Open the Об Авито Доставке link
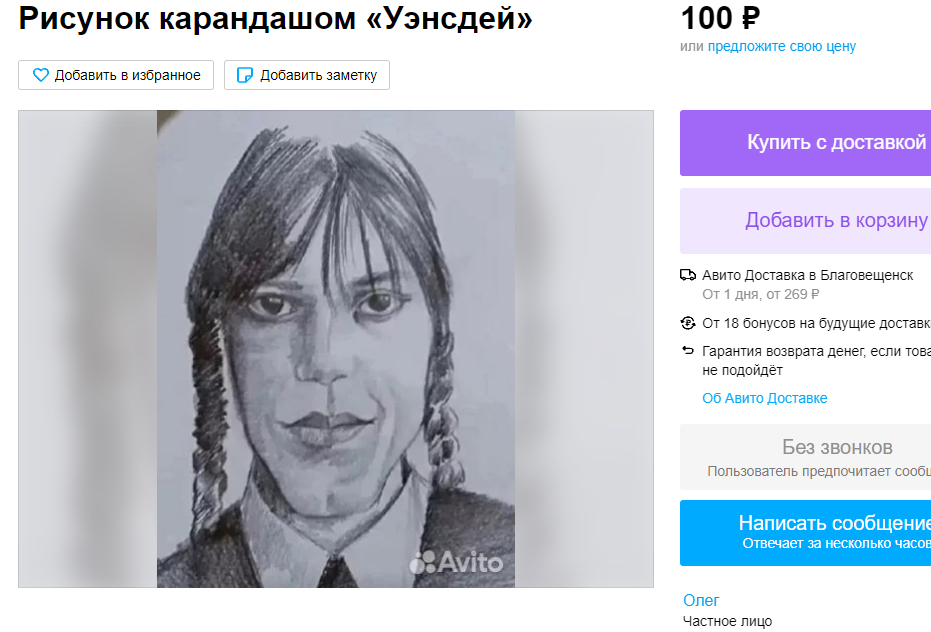 tap(765, 398)
